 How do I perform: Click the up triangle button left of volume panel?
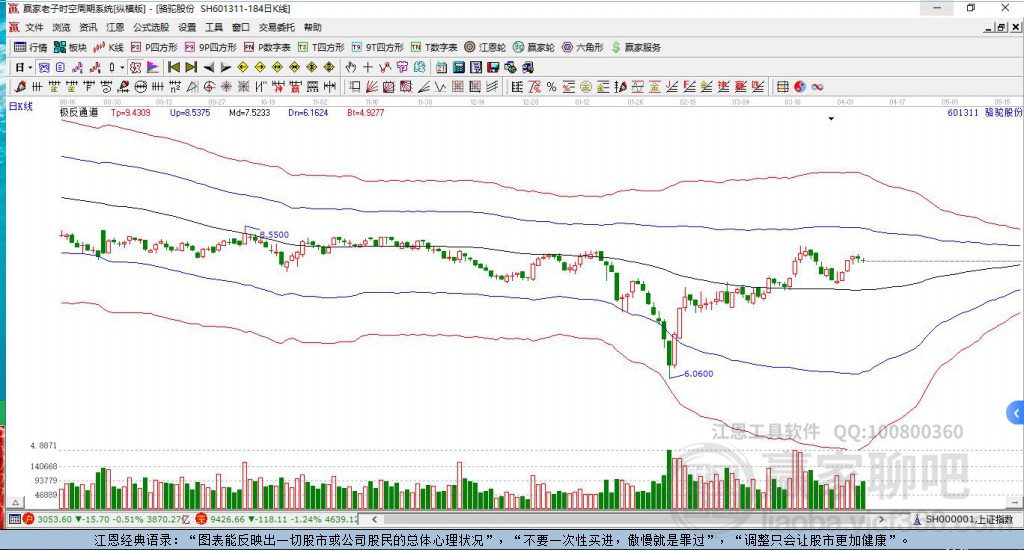(x=16, y=502)
